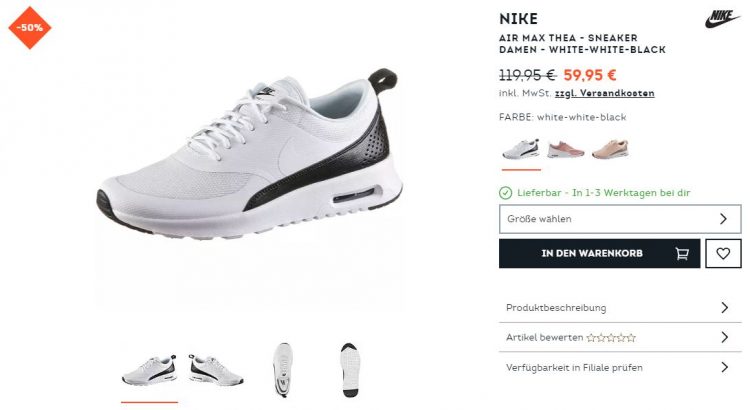Click the Nike swoosh logo
Image resolution: width=750 pixels, height=410 pixels.
(x=721, y=19)
